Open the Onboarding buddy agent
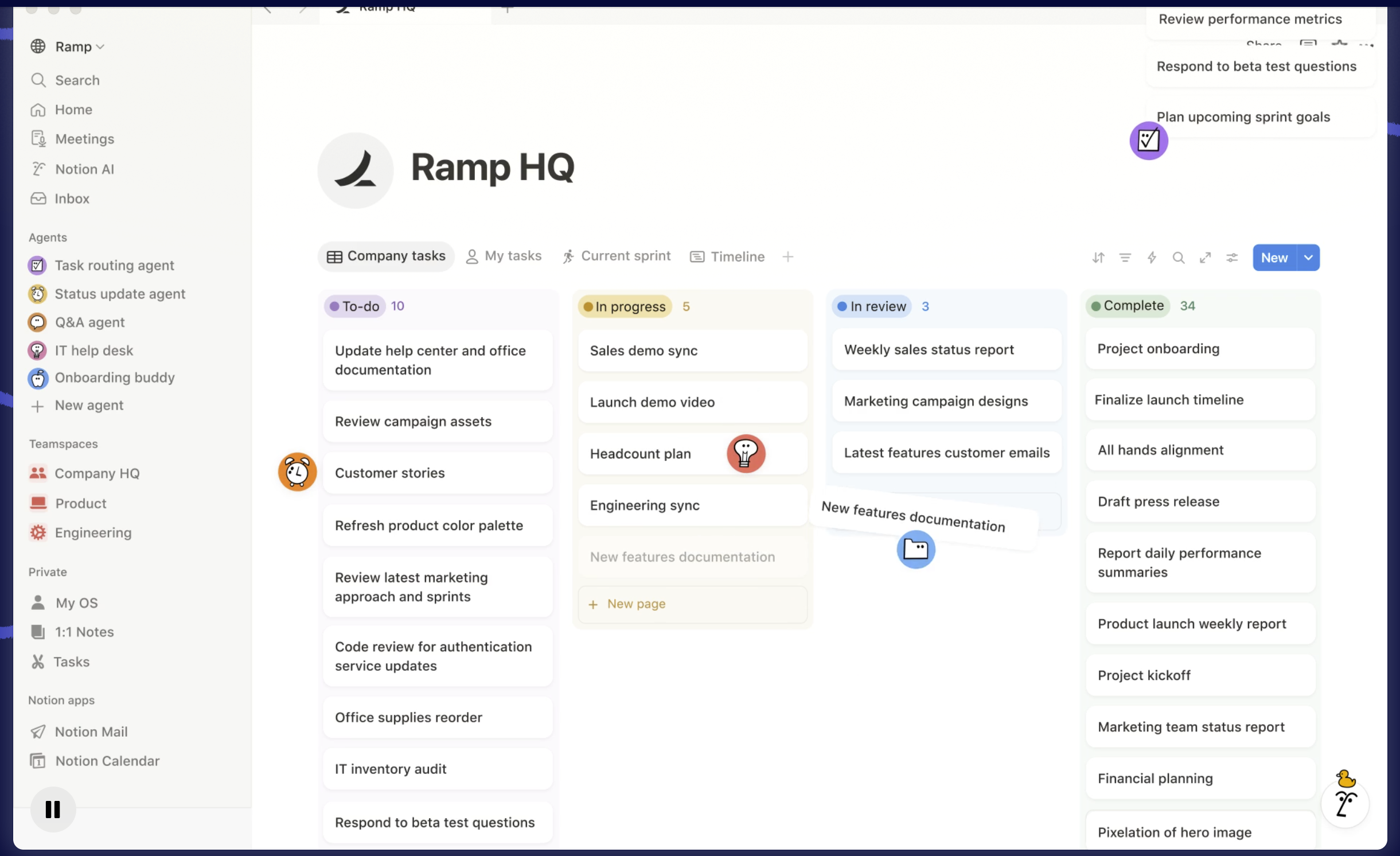This screenshot has width=1400, height=856. (115, 378)
